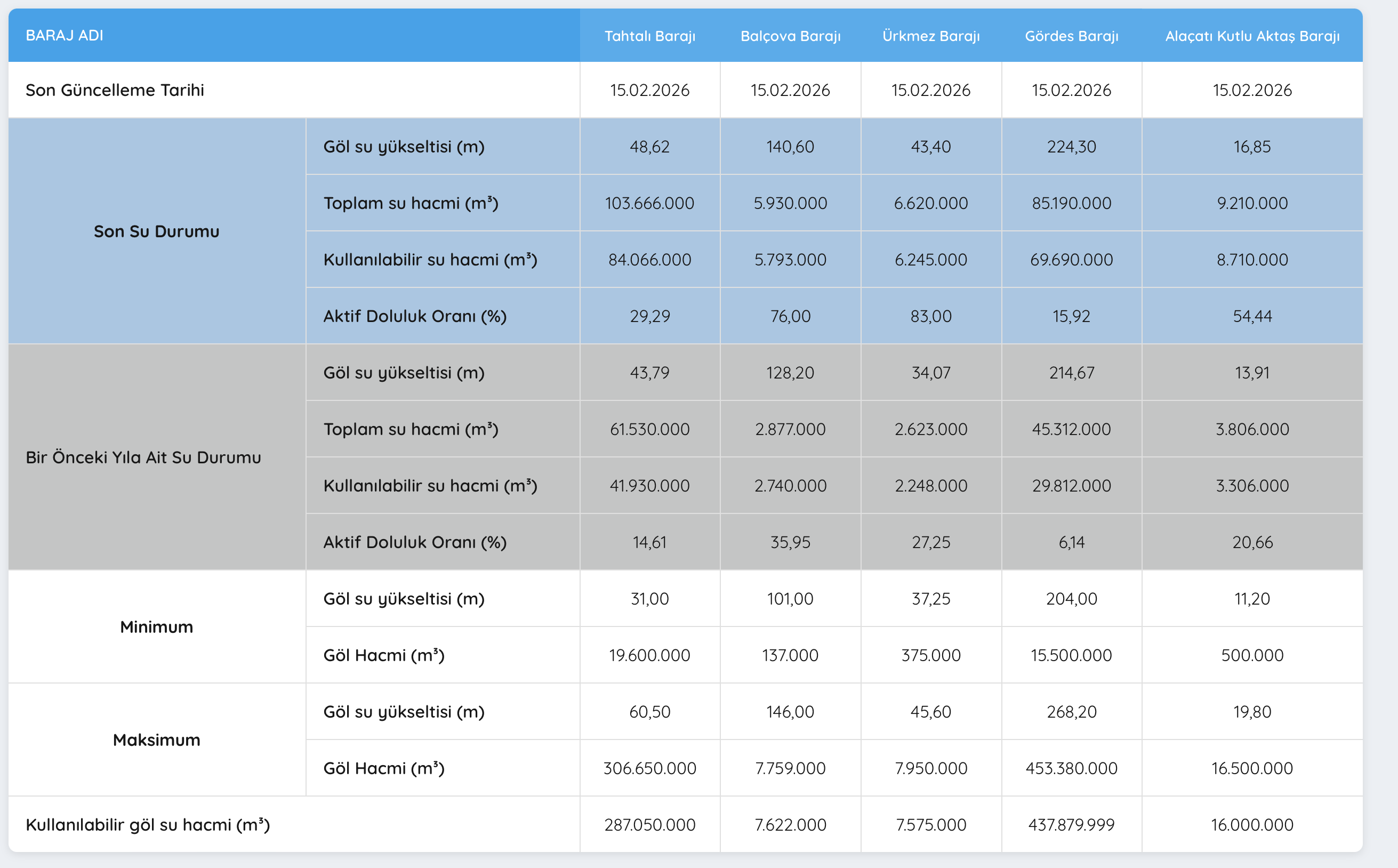Click the Maksimum group label
1398x868 pixels.
156,740
